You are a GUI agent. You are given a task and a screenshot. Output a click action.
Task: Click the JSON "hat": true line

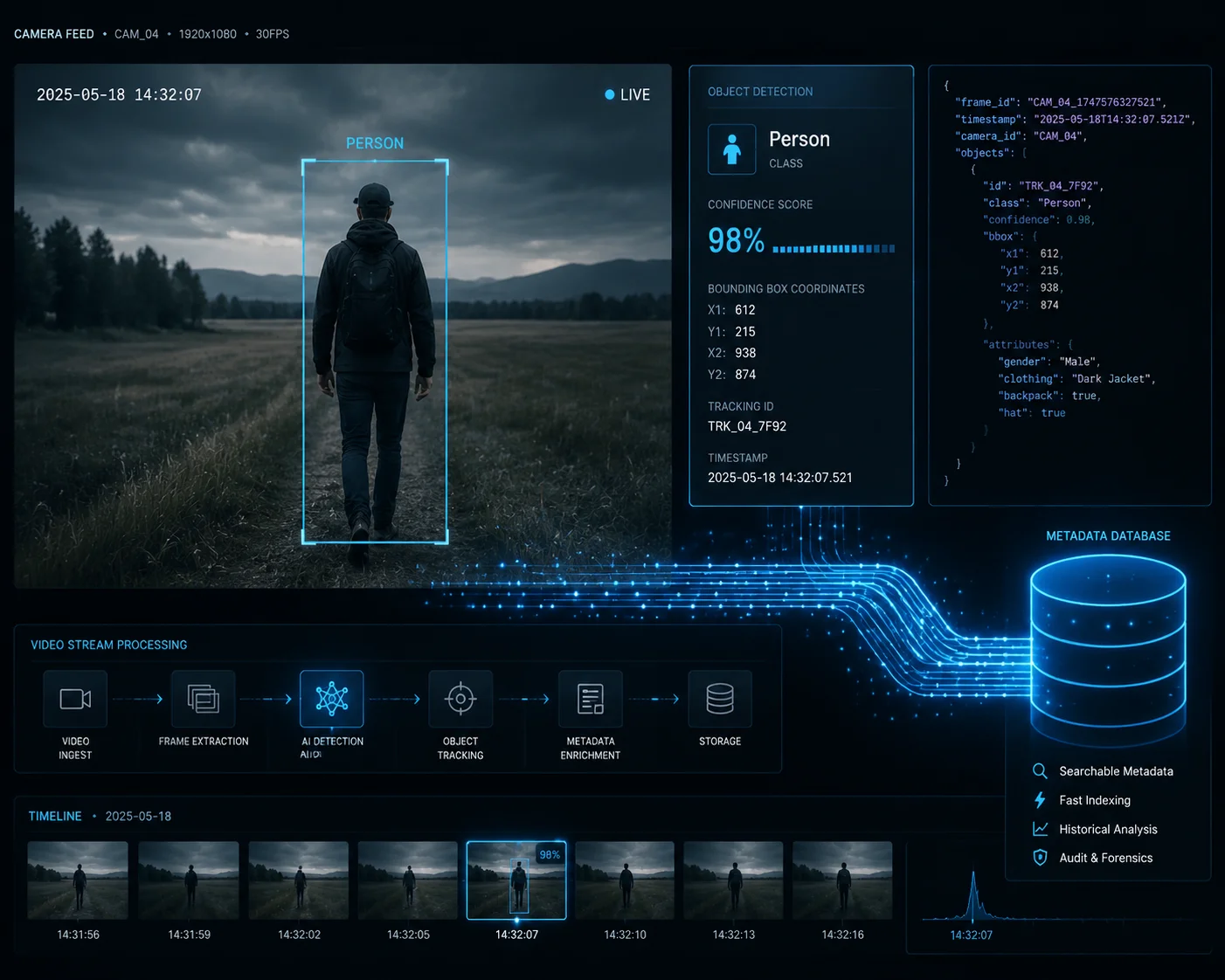tap(1032, 413)
